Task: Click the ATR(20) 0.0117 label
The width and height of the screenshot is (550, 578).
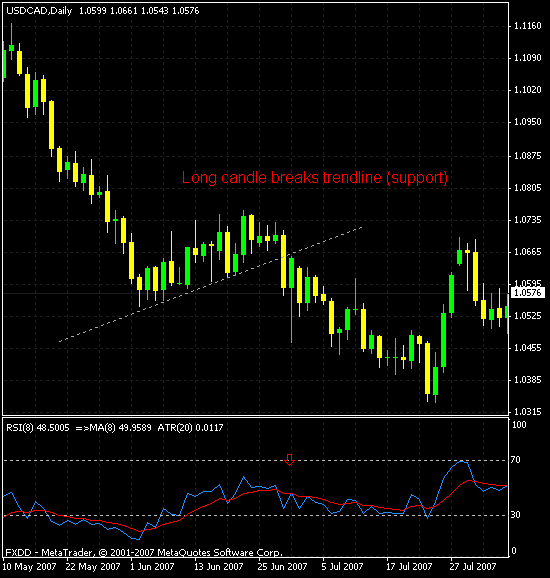Action: [x=190, y=428]
